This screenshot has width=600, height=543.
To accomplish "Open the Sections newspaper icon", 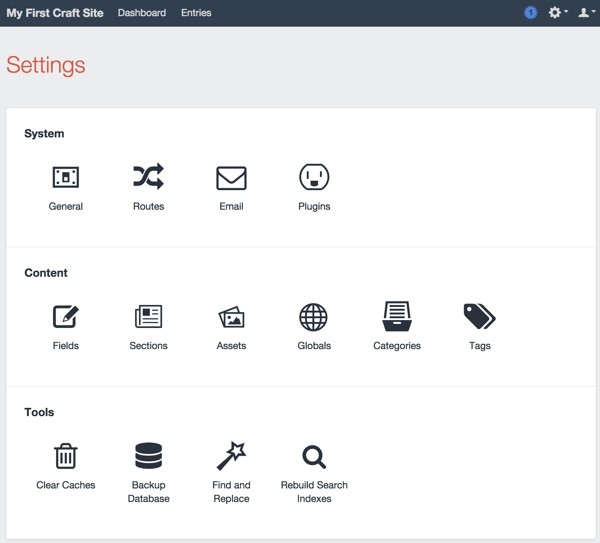I will (148, 316).
